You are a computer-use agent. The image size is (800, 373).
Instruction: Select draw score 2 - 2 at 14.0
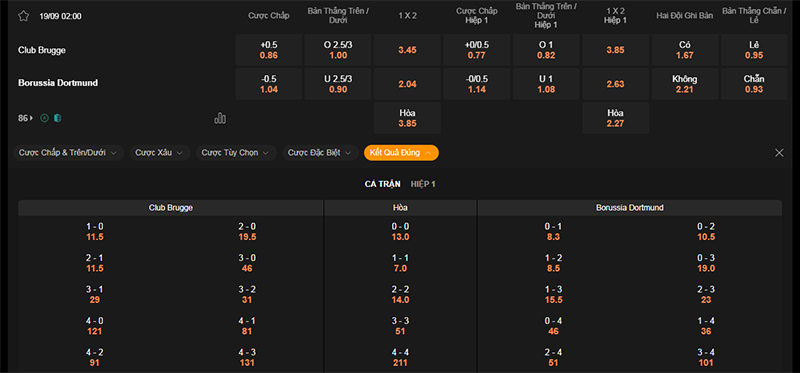[401, 294]
